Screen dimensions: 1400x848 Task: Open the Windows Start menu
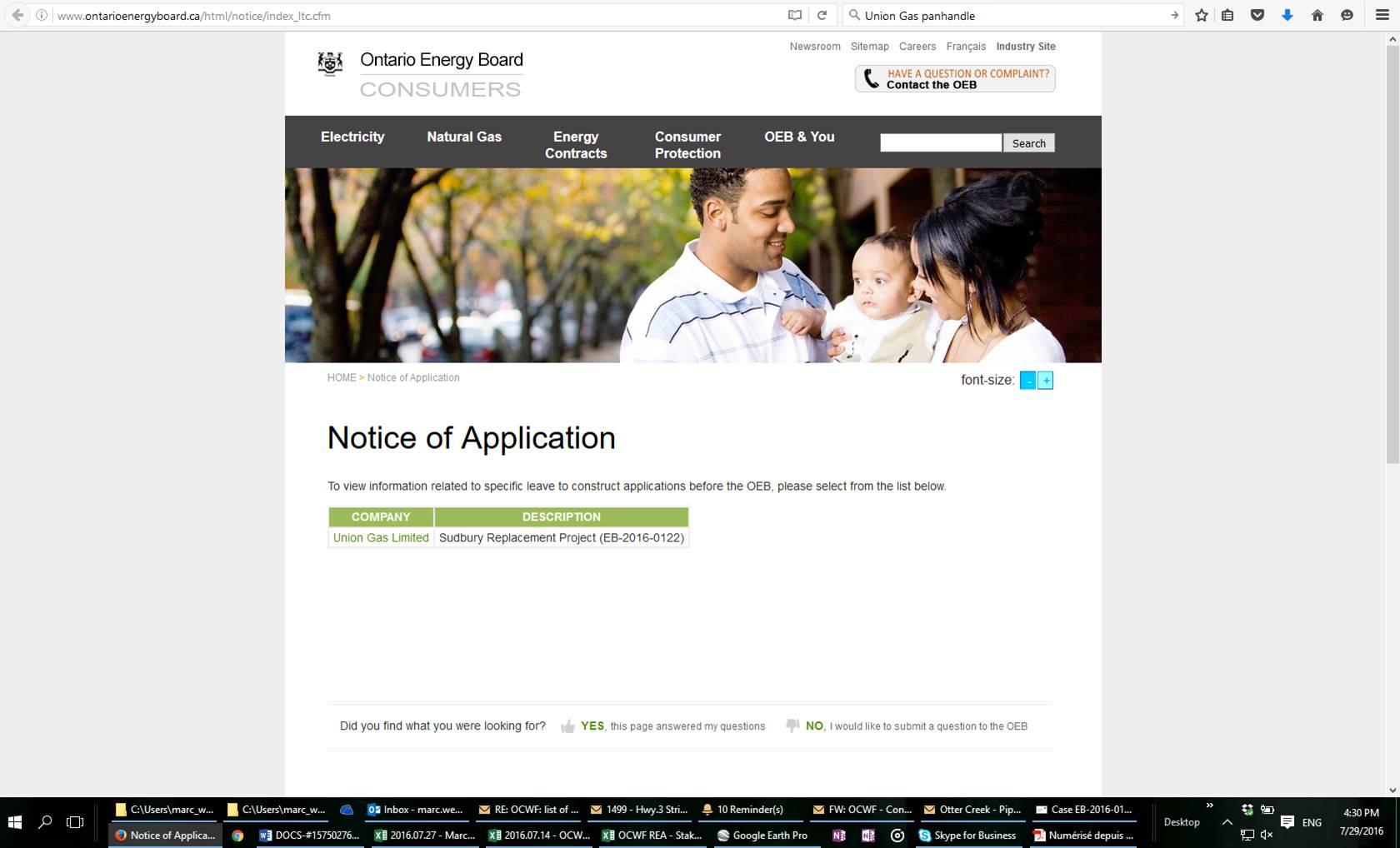click(x=14, y=822)
